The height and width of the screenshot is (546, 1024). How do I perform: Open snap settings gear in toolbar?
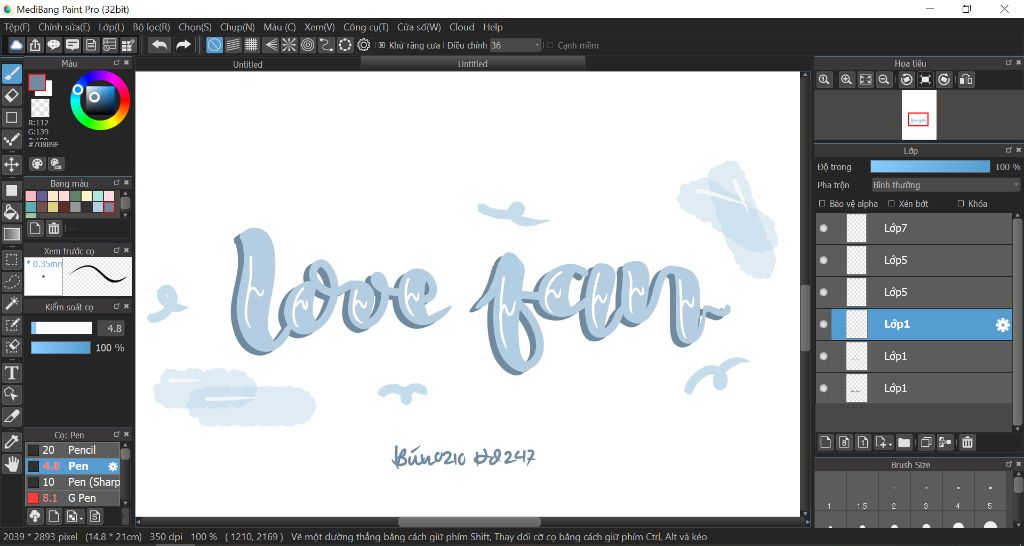pos(364,45)
